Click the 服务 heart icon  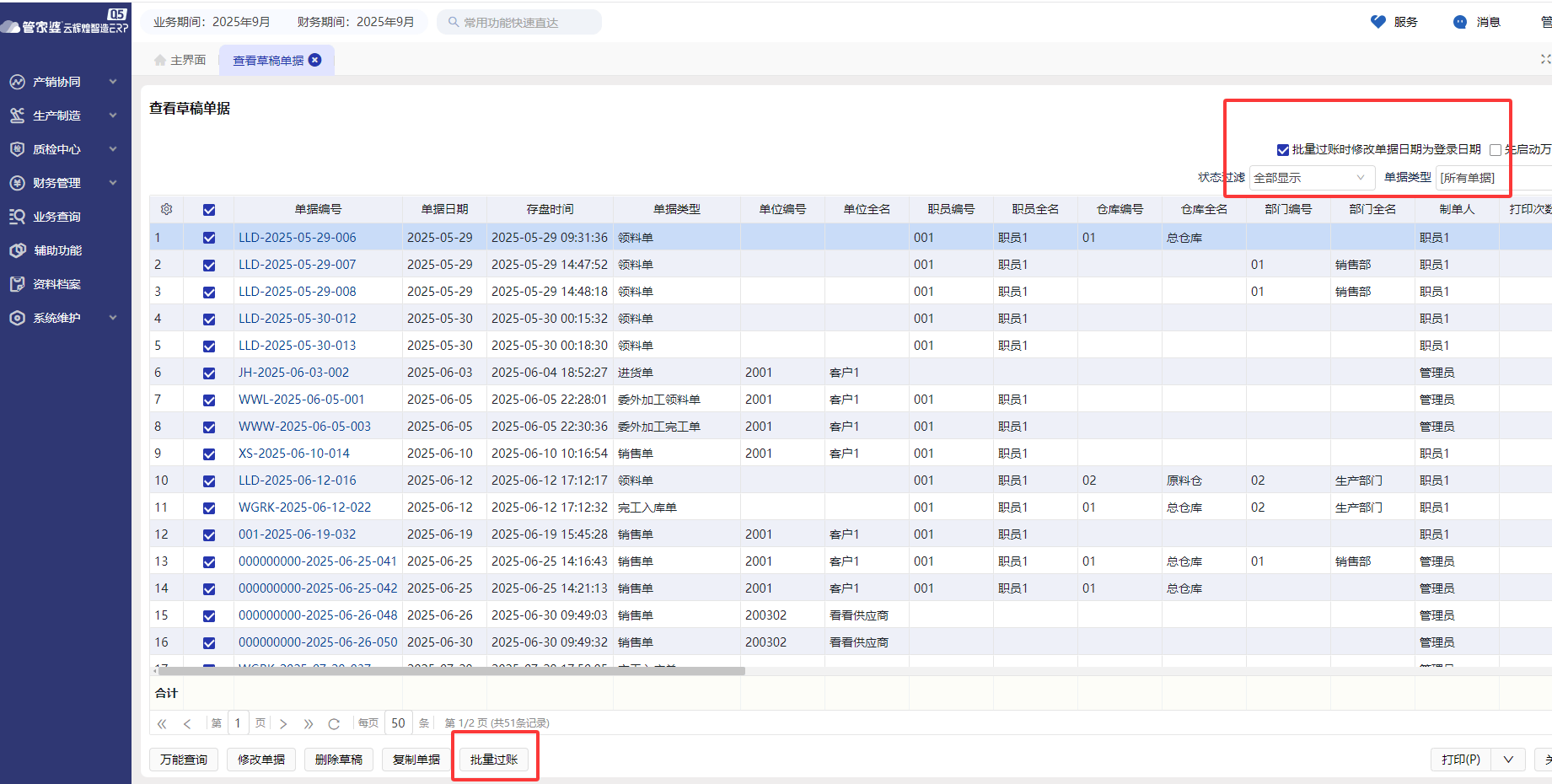click(x=1378, y=22)
